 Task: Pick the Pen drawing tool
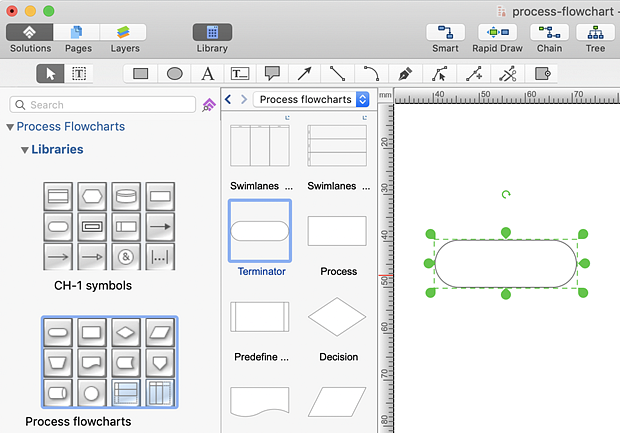click(x=405, y=73)
